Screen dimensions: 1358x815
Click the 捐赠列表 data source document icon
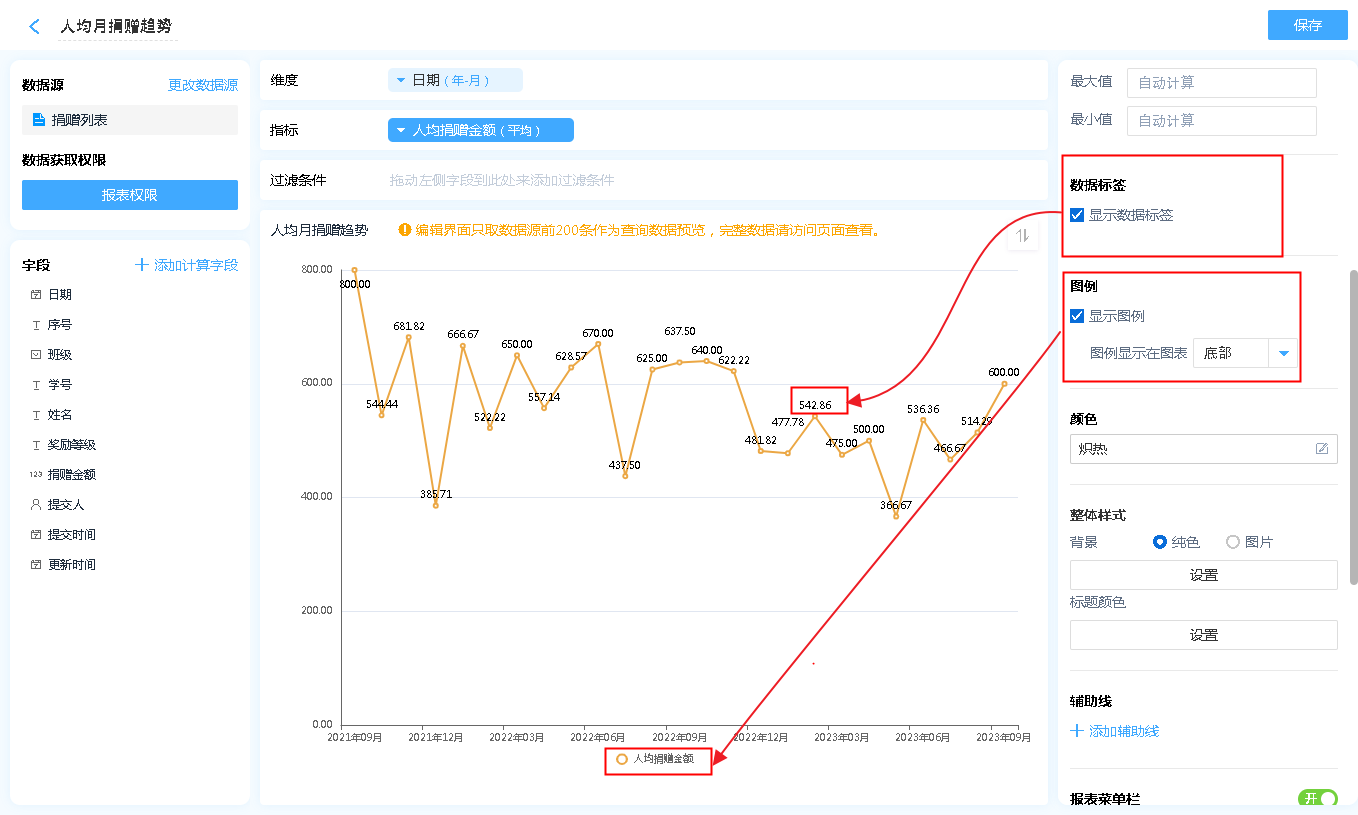pos(39,120)
